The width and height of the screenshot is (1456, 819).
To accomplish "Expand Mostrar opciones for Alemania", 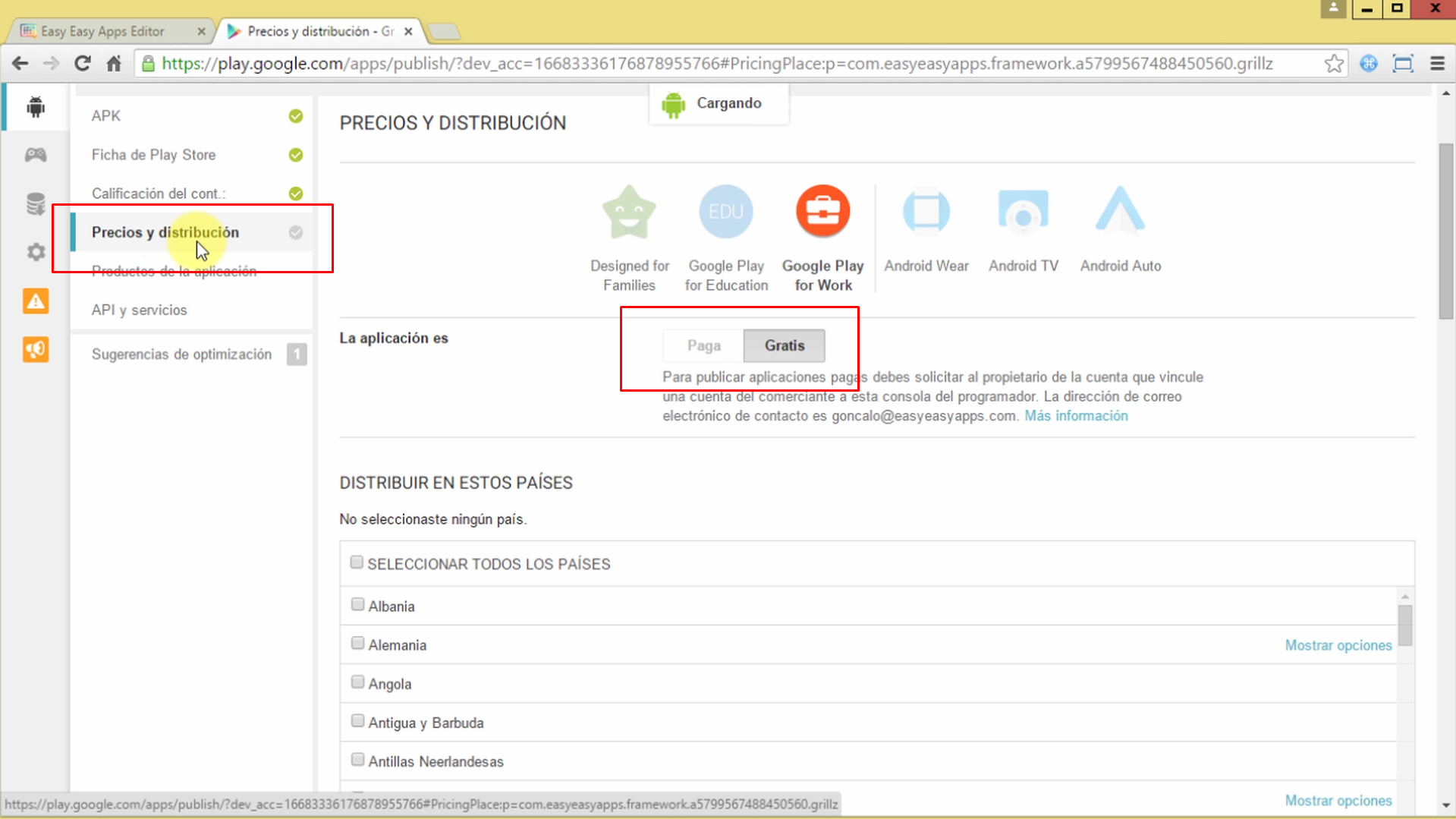I will [x=1338, y=644].
